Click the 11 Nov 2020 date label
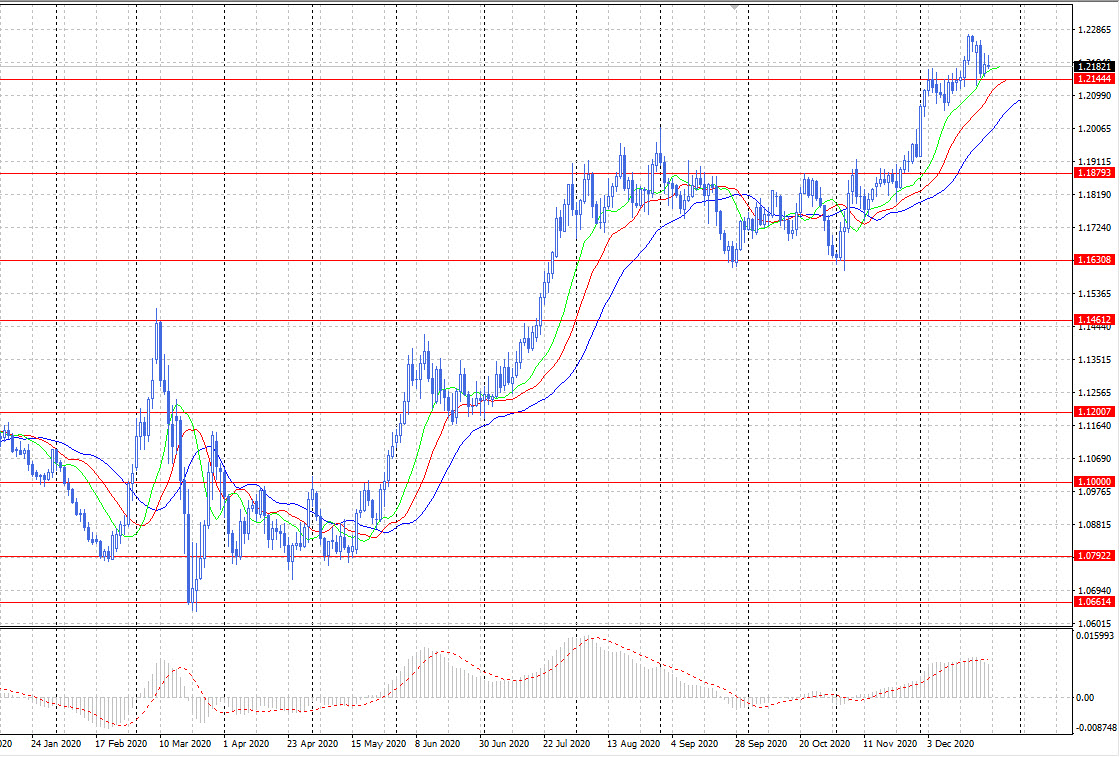This screenshot has width=1120, height=757. (890, 744)
